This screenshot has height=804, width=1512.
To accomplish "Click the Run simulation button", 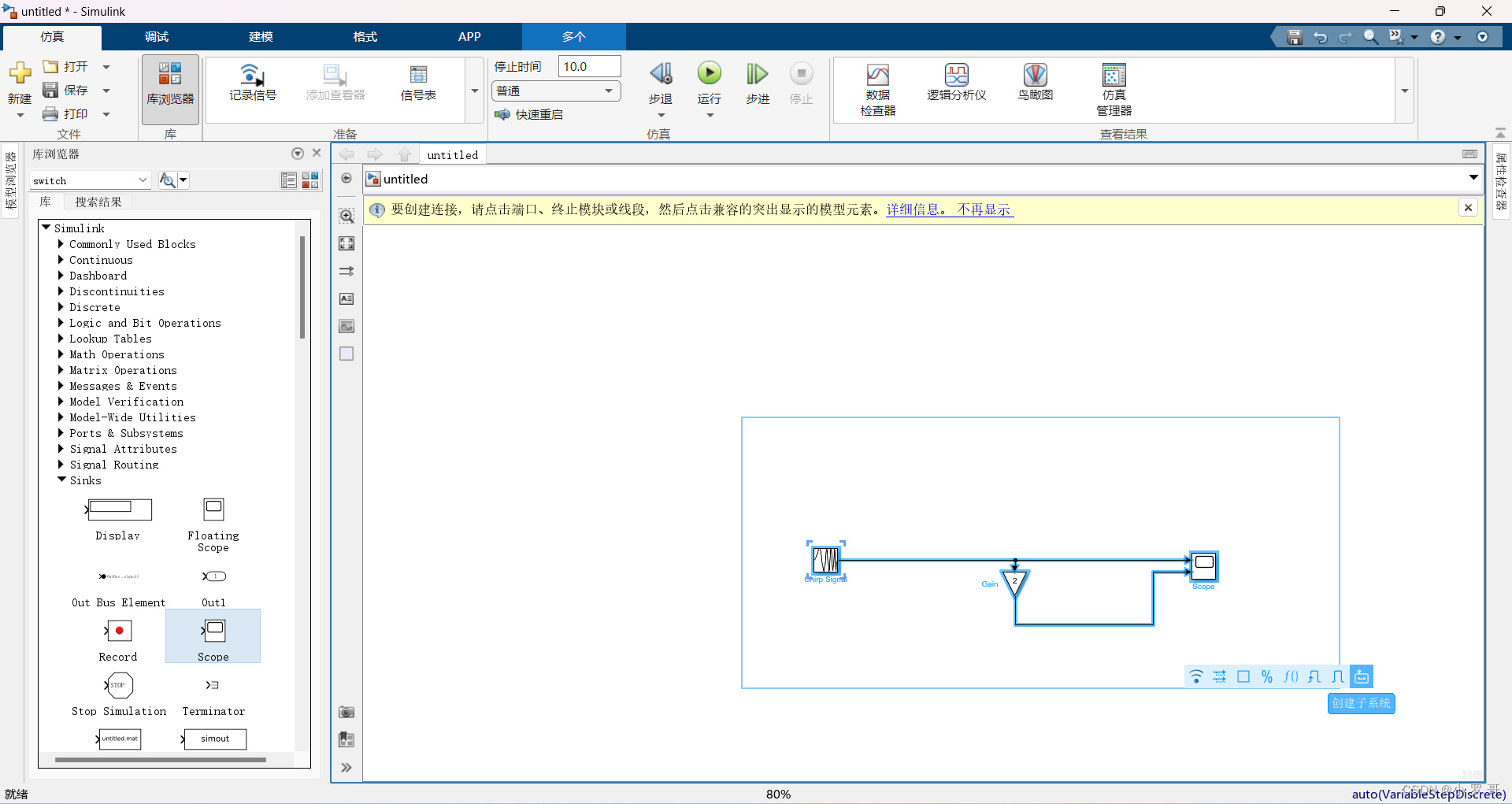I will pyautogui.click(x=709, y=74).
